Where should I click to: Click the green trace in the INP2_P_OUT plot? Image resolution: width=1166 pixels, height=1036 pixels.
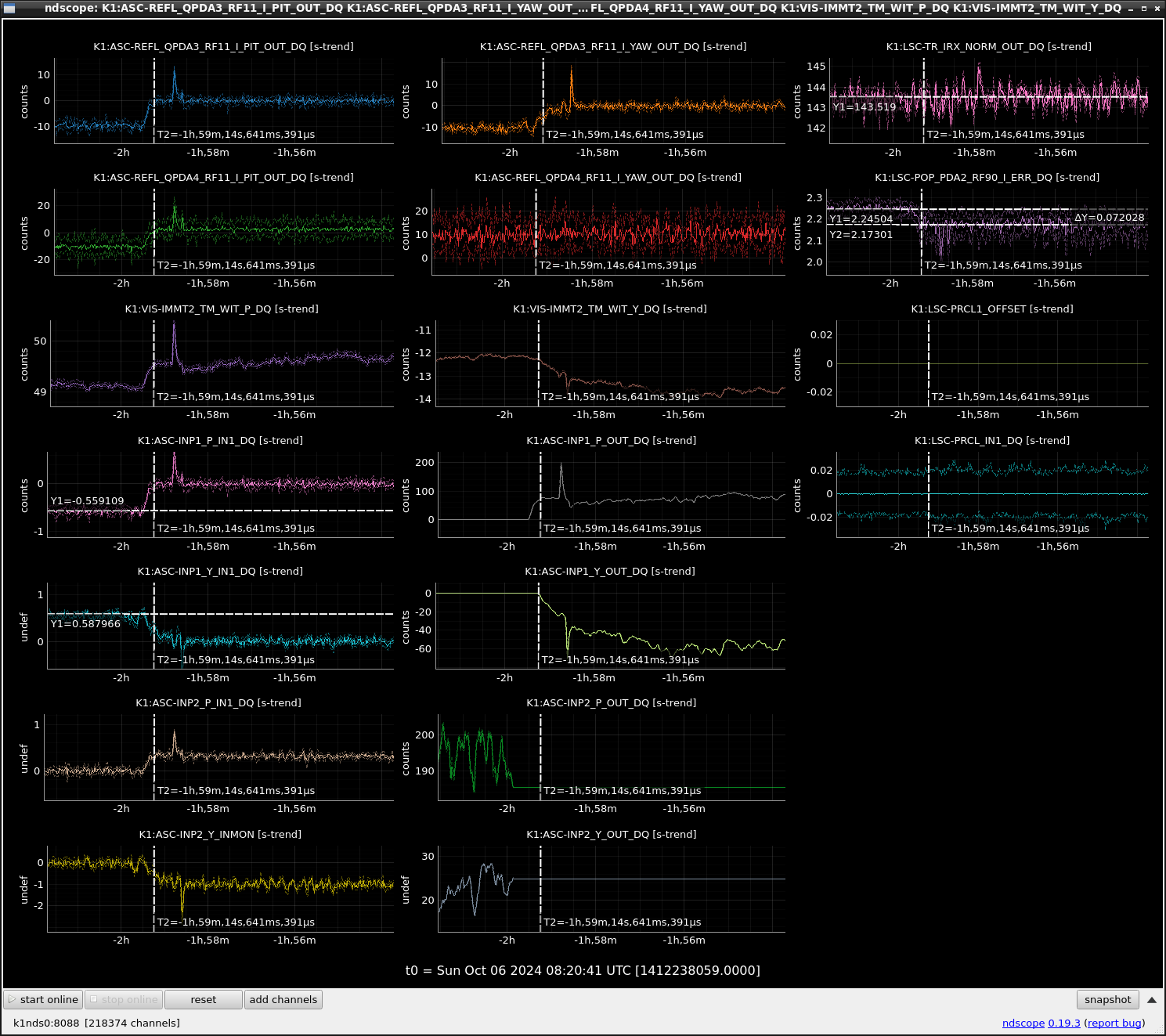coord(475,756)
